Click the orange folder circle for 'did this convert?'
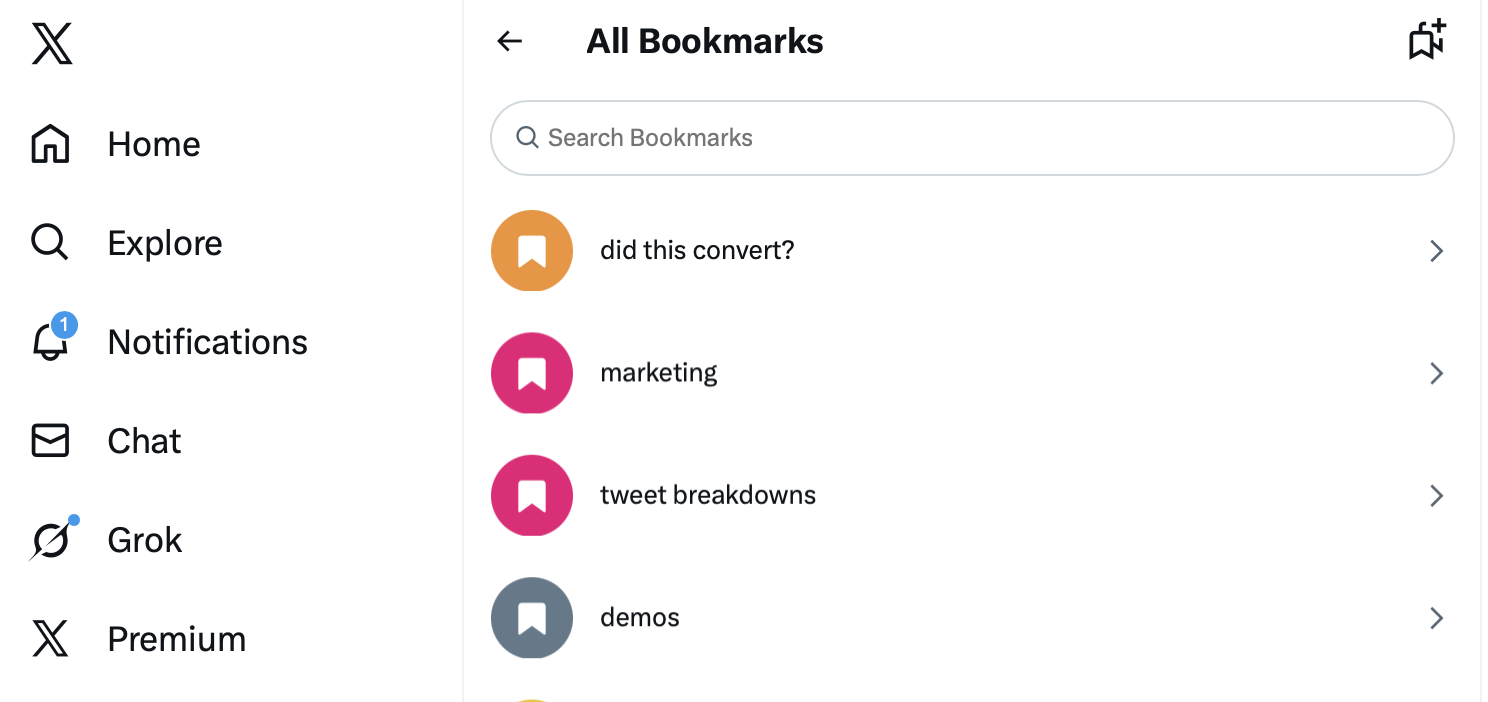This screenshot has width=1488, height=702. 531,251
